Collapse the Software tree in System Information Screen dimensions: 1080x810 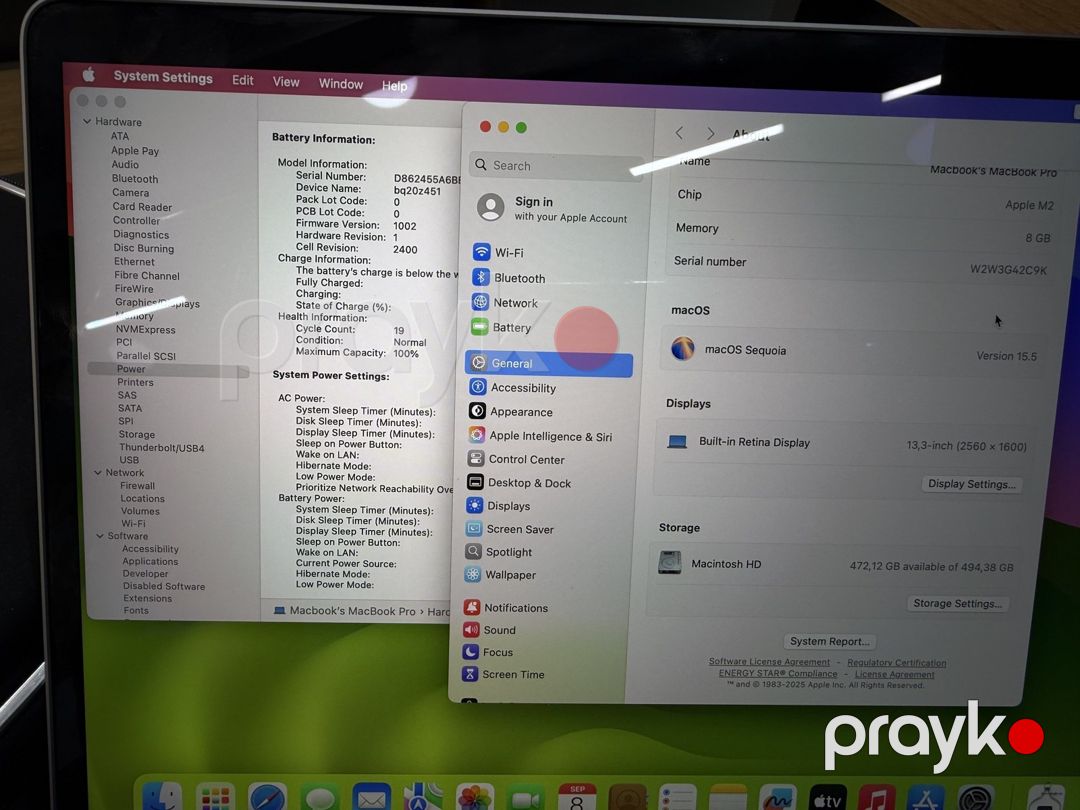click(100, 535)
